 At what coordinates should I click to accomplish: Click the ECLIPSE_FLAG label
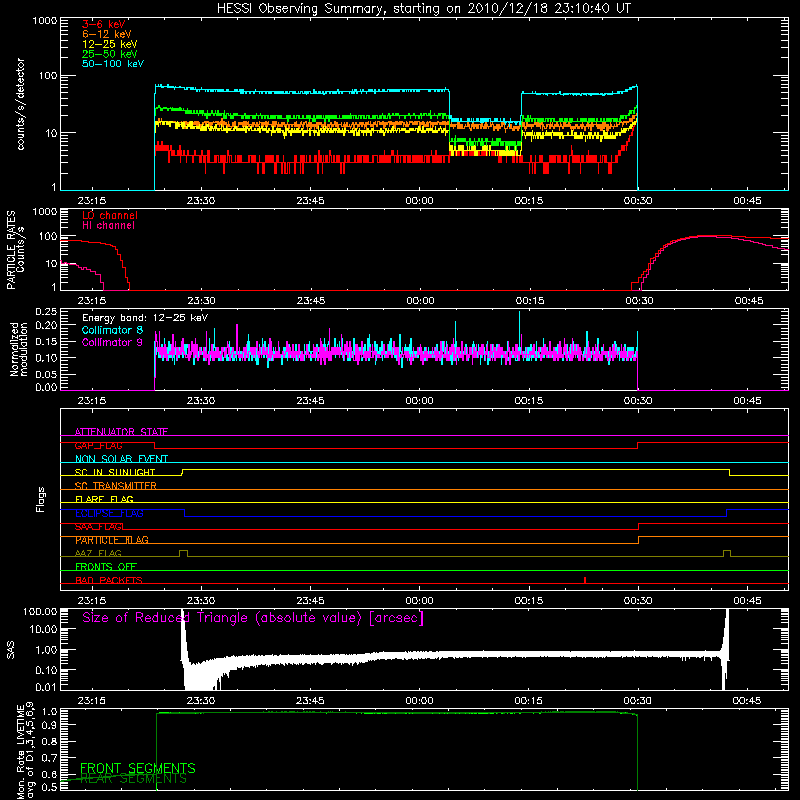tap(109, 513)
